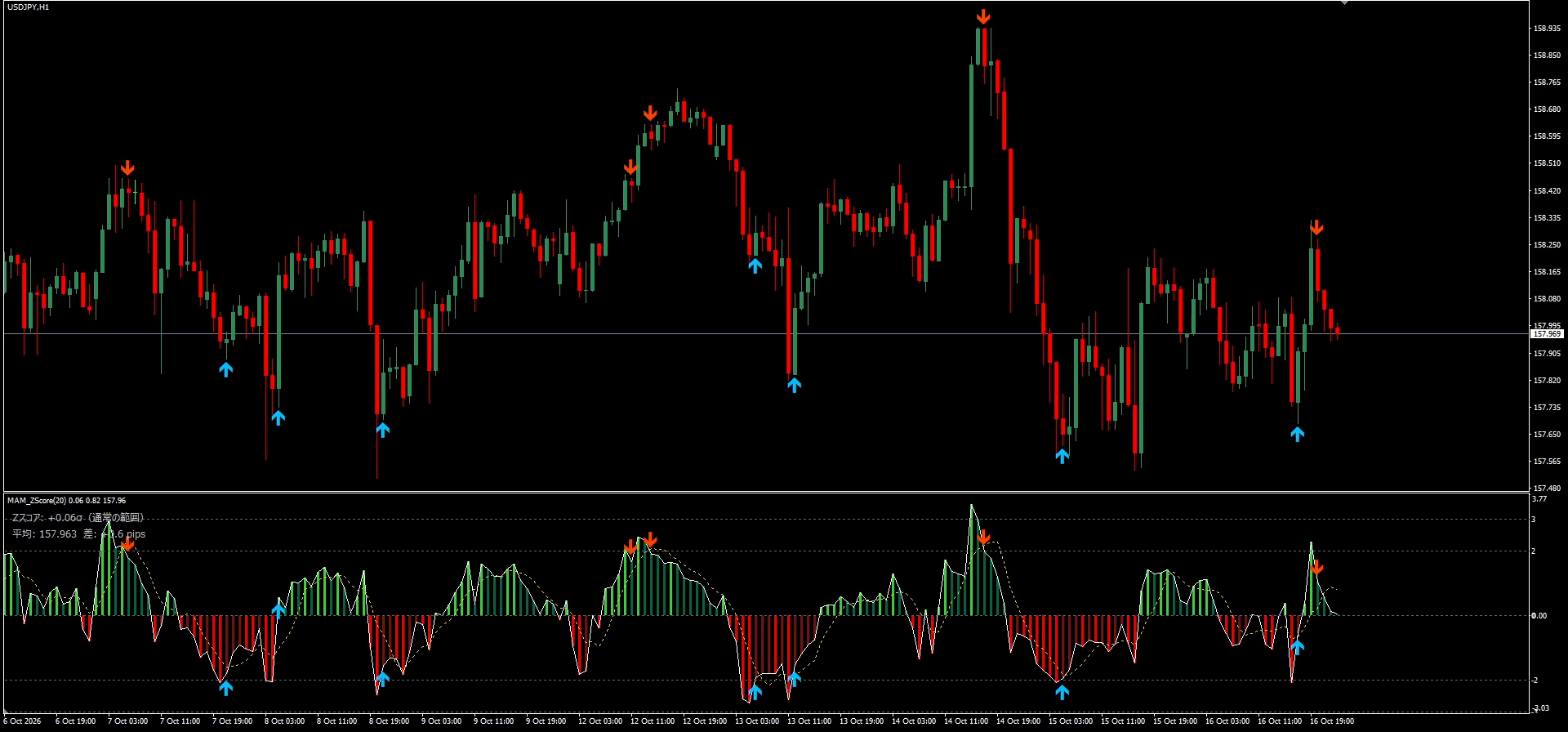
Task: Click the blue buy arrow below the 7 Oct 19:00 candle in the price chart
Action: click(225, 369)
